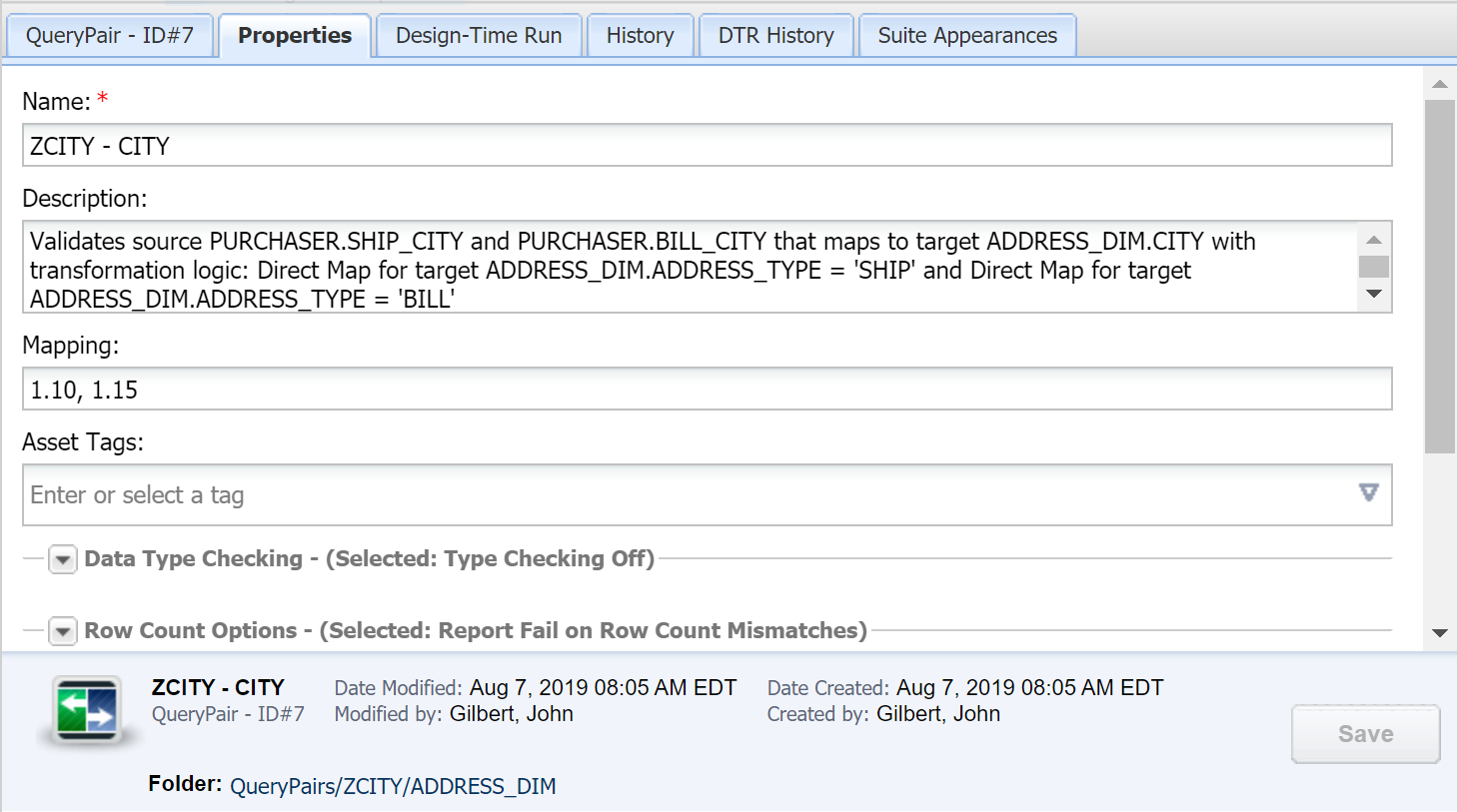
Task: Expand the Data Type Checking section
Action: 63,559
